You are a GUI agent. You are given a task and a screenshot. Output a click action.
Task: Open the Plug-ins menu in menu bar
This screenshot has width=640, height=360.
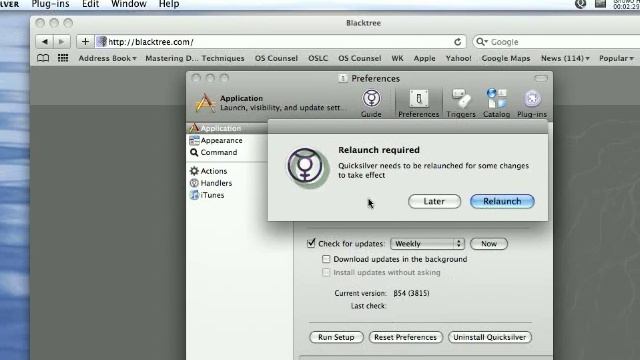pos(51,4)
